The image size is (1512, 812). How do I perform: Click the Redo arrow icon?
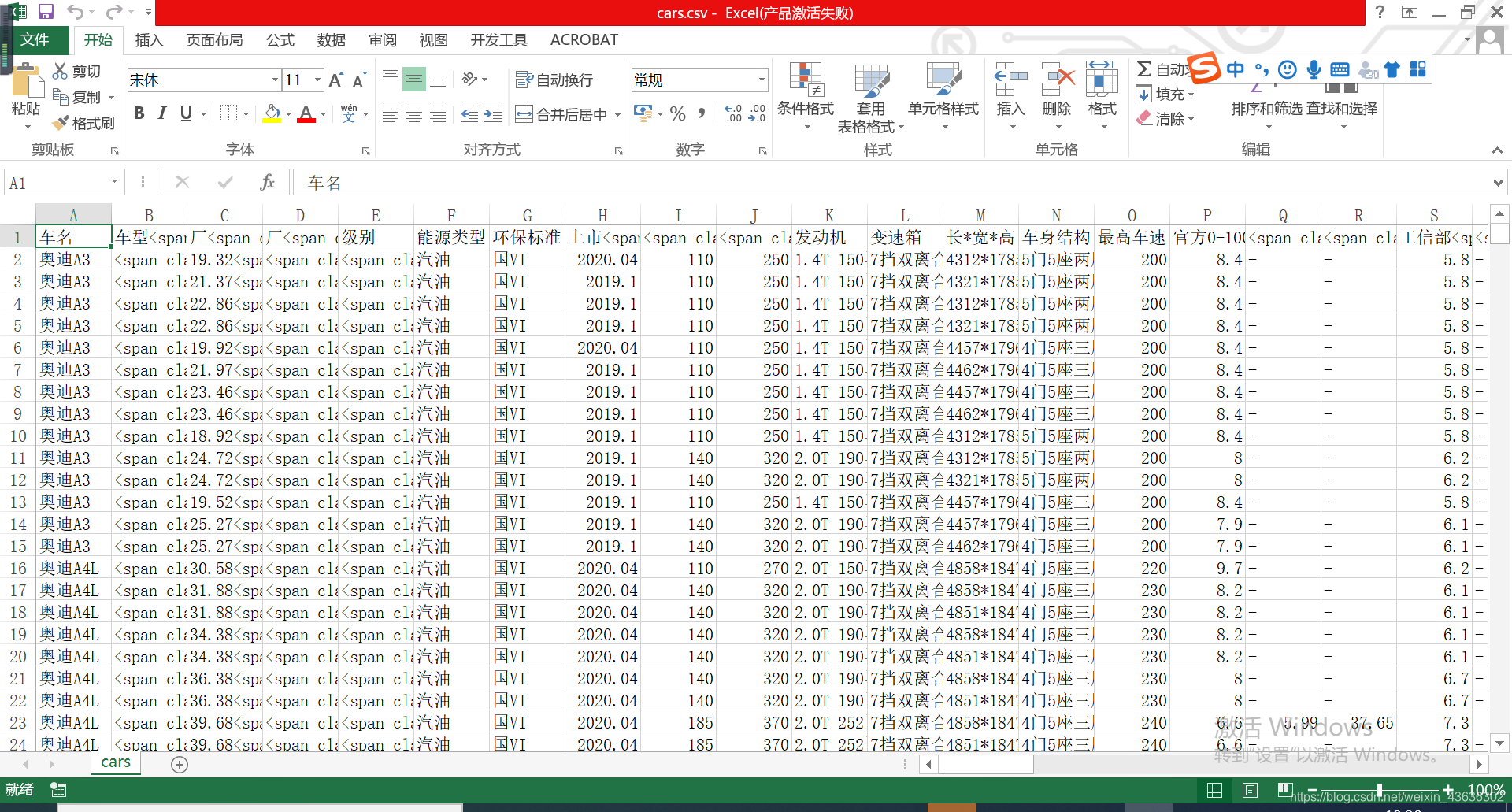point(114,12)
